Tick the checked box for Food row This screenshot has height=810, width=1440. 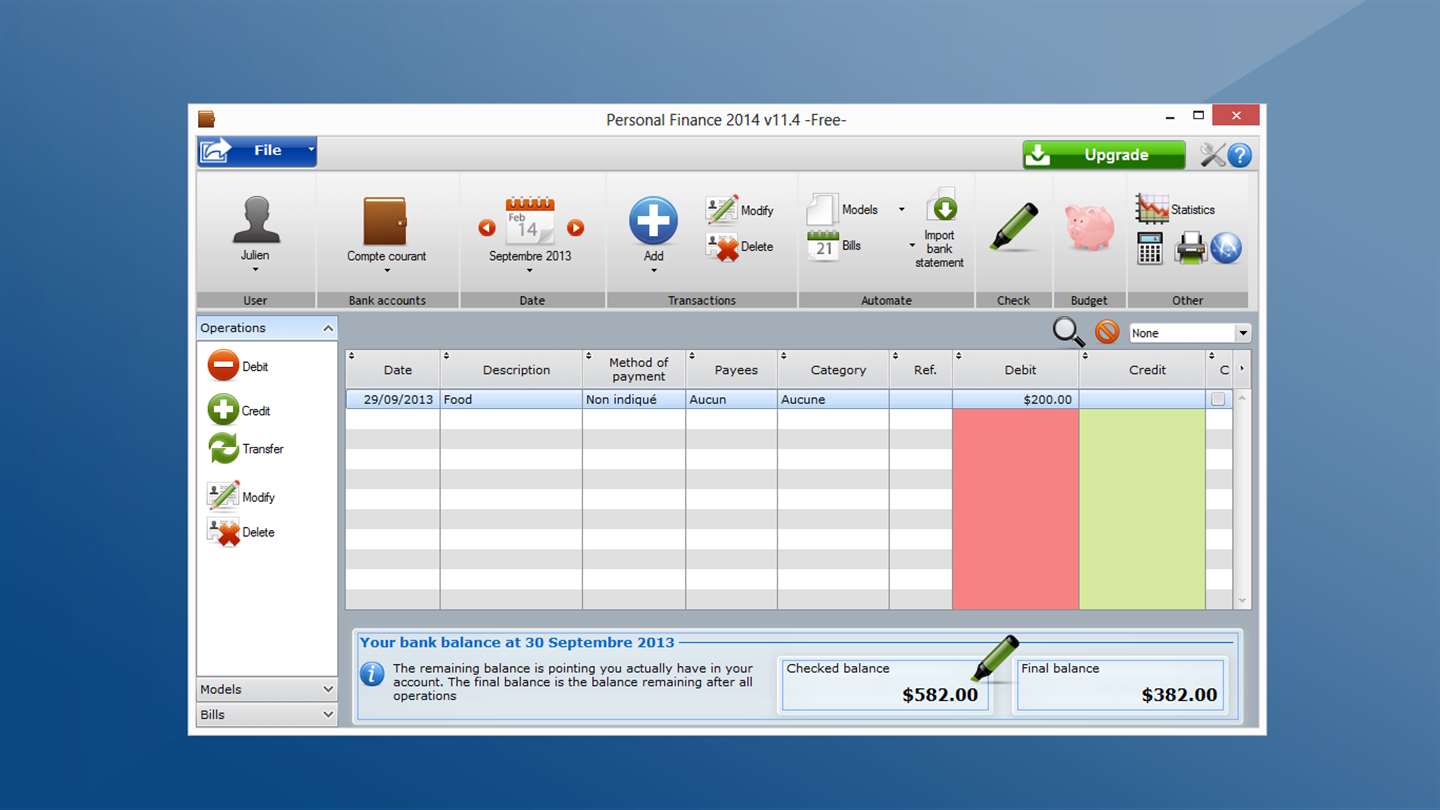point(1218,399)
